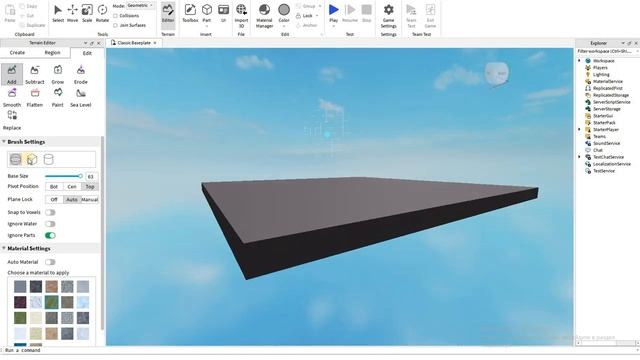Viewport: 640px width, 360px height.
Task: Activate the Scale tool
Action: point(87,13)
